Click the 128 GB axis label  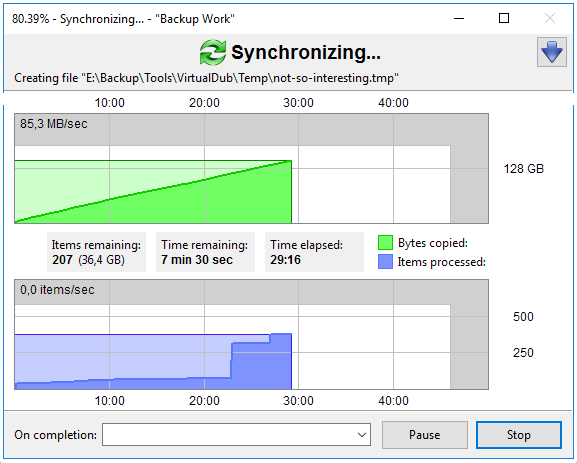pos(523,169)
